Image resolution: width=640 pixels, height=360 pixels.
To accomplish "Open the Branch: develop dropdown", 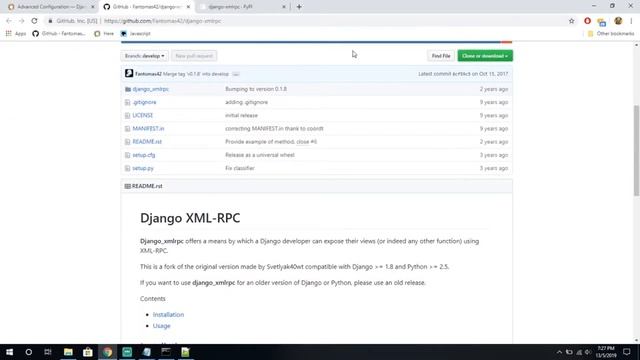I will (144, 56).
